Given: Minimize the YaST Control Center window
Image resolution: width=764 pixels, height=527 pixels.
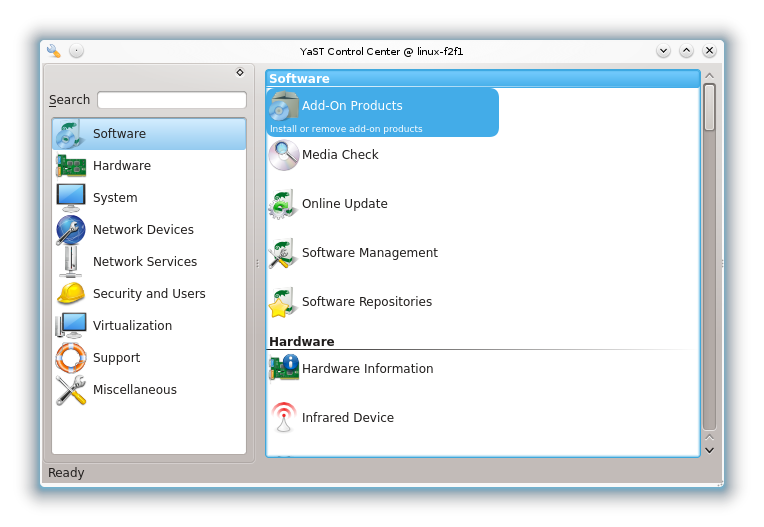Looking at the screenshot, I should tap(663, 51).
